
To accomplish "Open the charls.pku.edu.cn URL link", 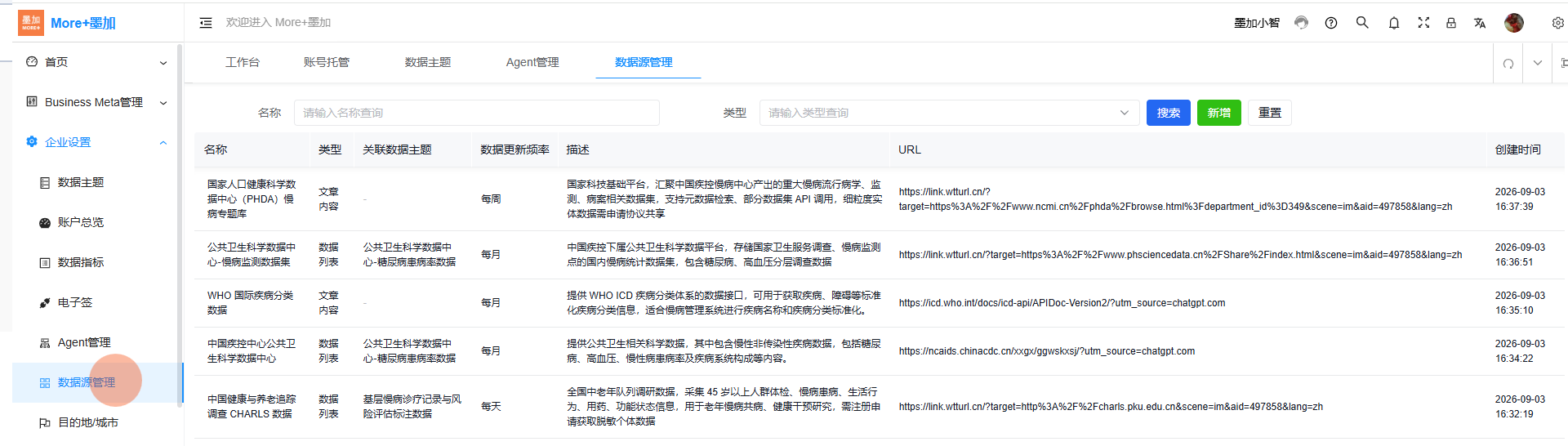I will pyautogui.click(x=1111, y=407).
